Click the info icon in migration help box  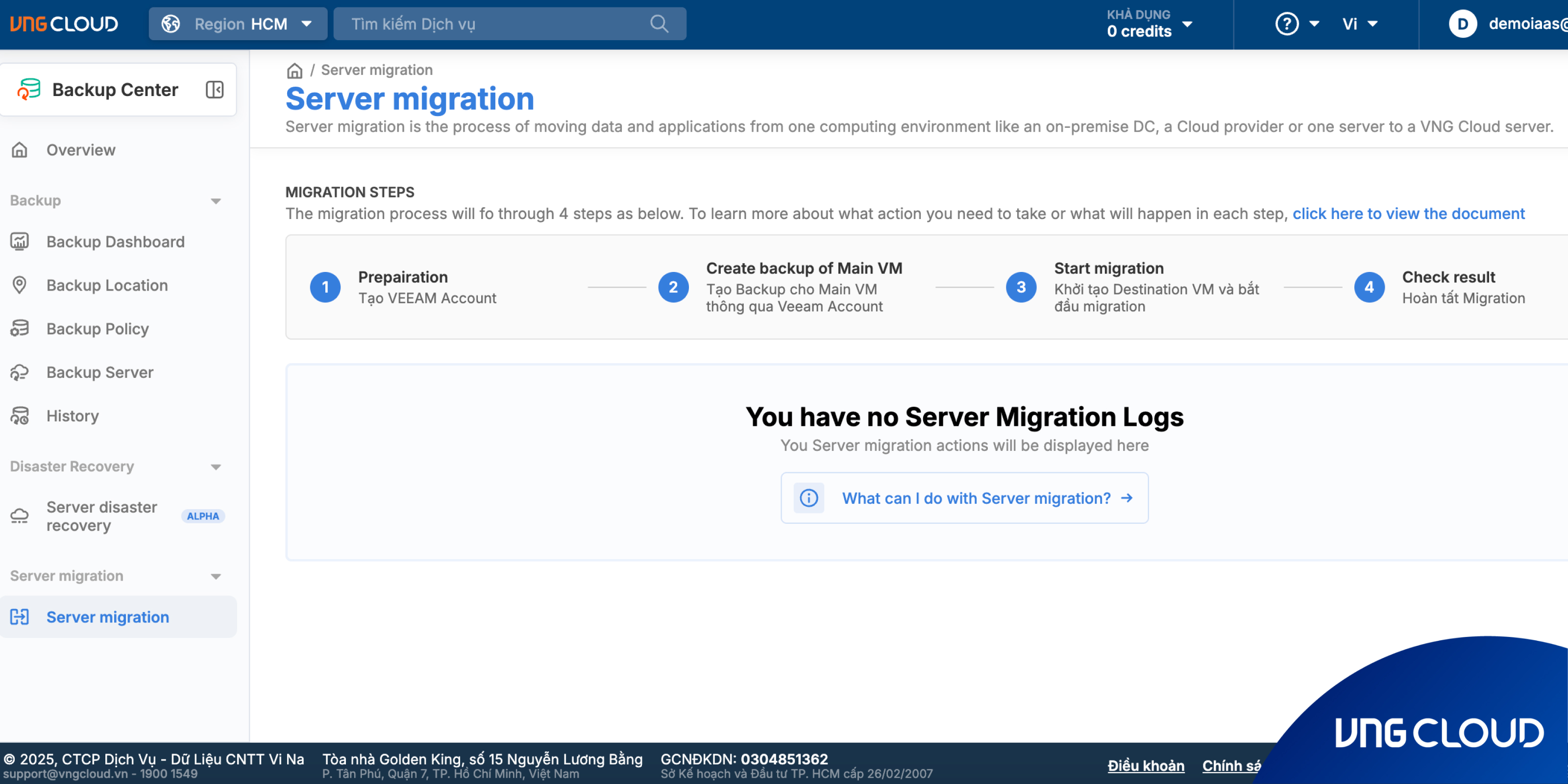(808, 498)
